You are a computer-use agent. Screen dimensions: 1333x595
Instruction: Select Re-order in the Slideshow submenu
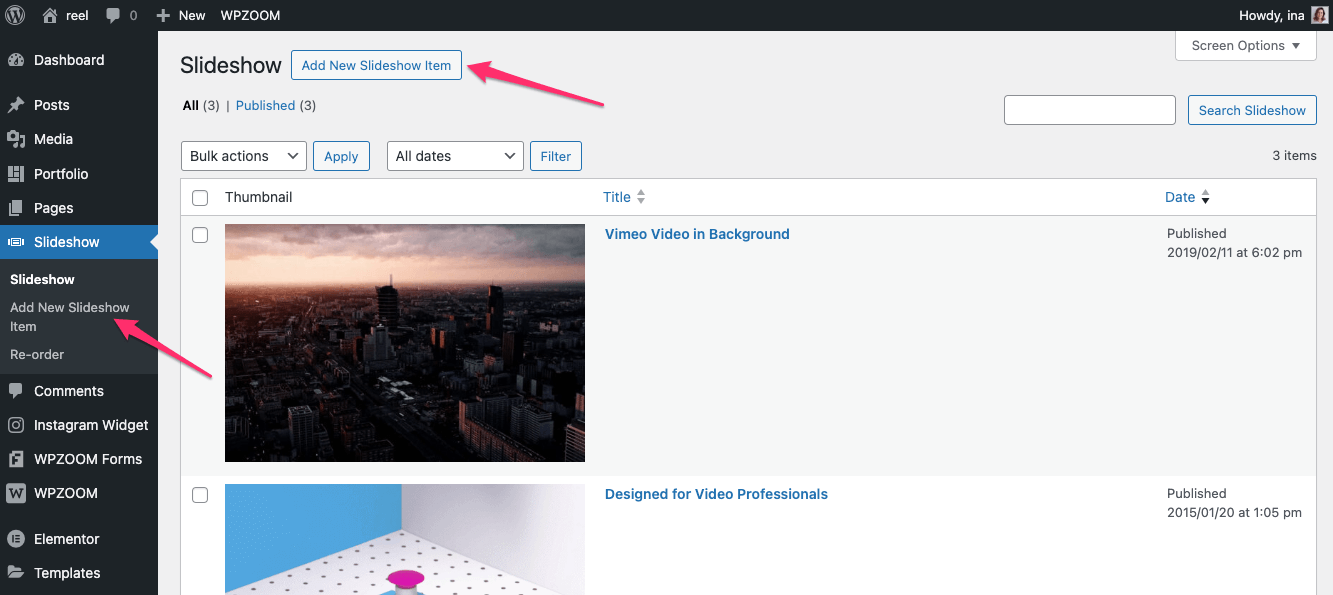[x=37, y=354]
